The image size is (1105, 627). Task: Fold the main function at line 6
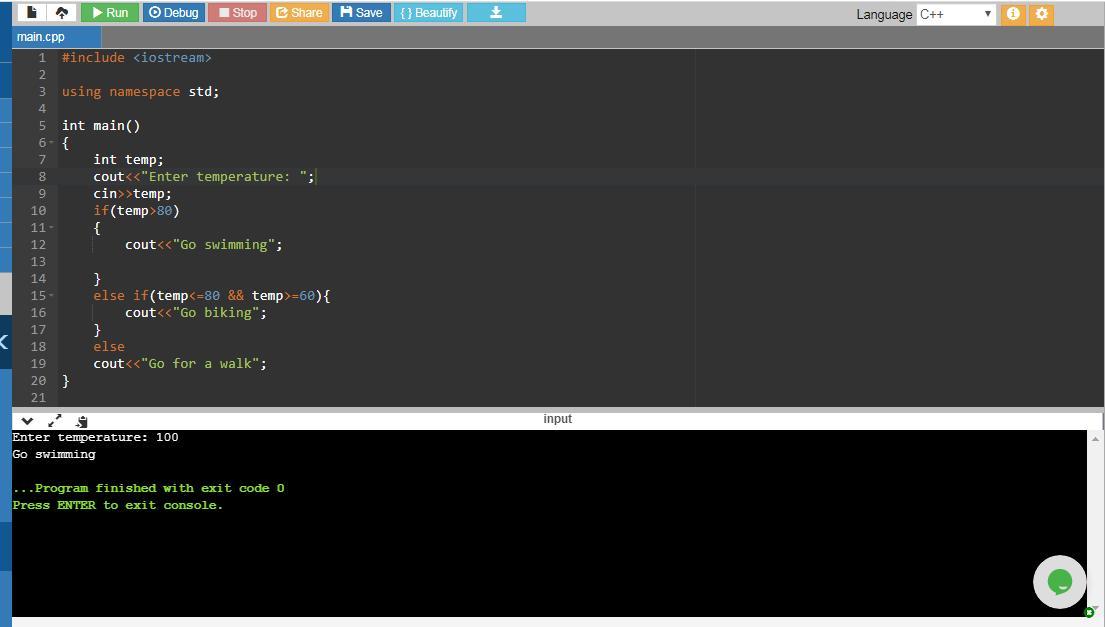pos(51,143)
